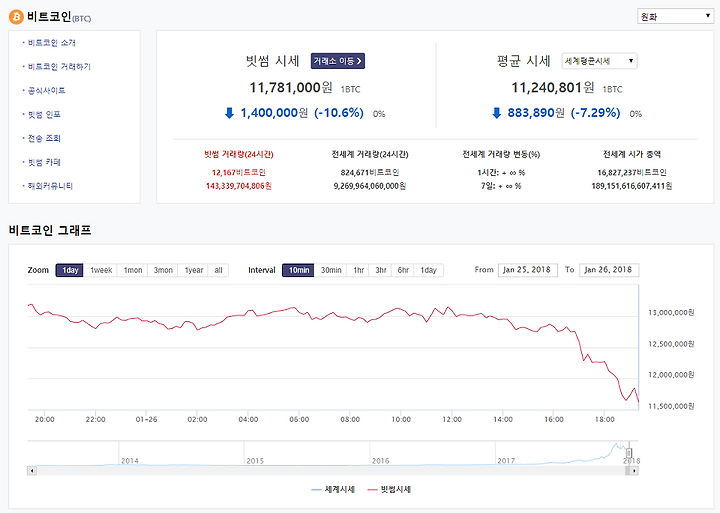Screen dimensions: 720x513
Task: Click the blue down arrow beside 883,890원
Action: point(496,113)
